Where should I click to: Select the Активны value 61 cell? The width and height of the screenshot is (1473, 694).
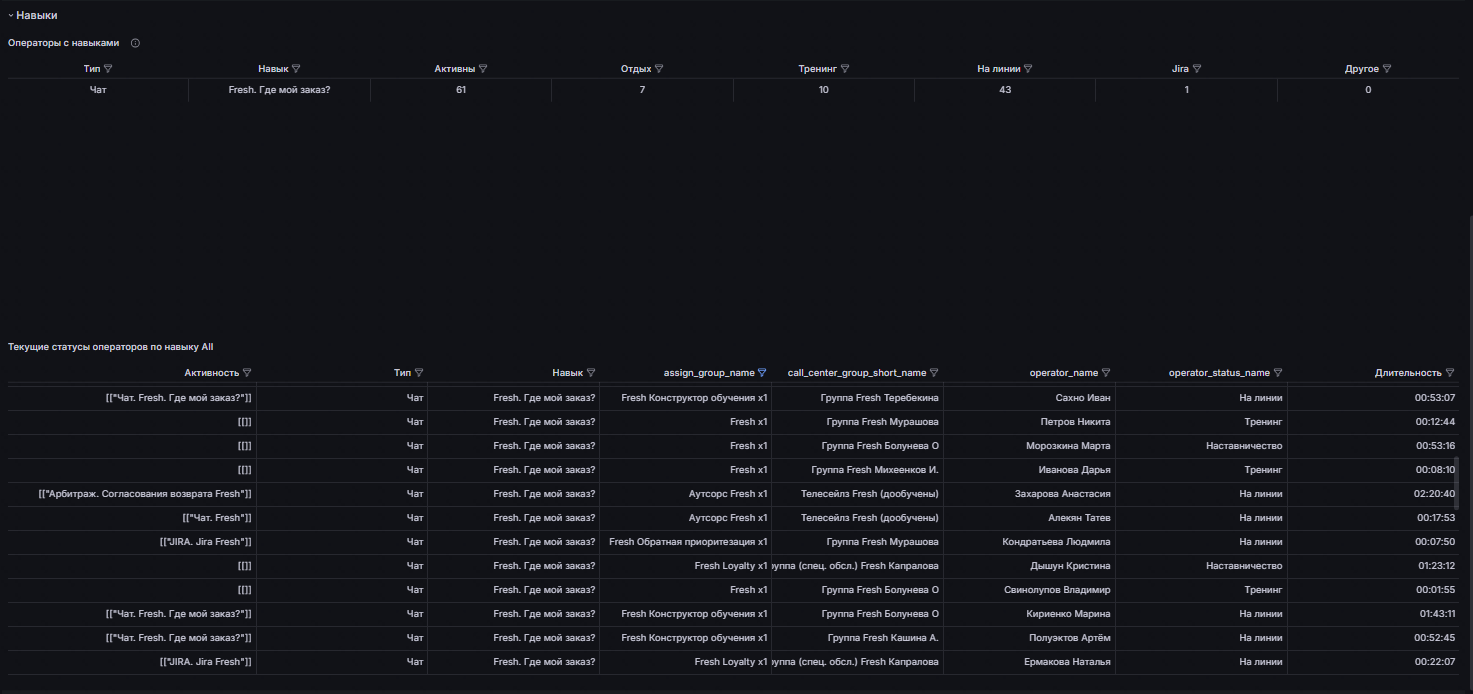460,90
